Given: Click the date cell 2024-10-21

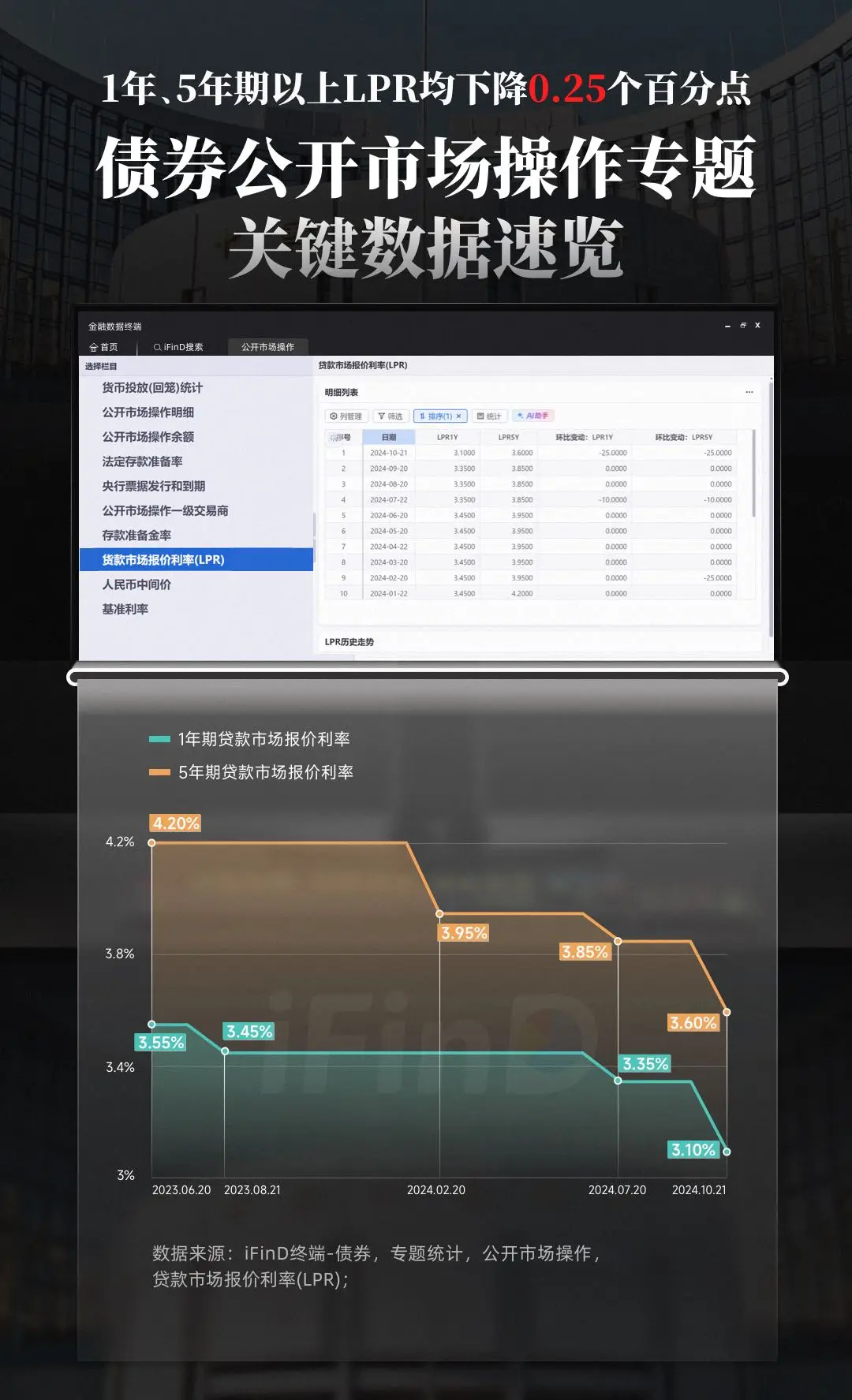Looking at the screenshot, I should pos(389,453).
